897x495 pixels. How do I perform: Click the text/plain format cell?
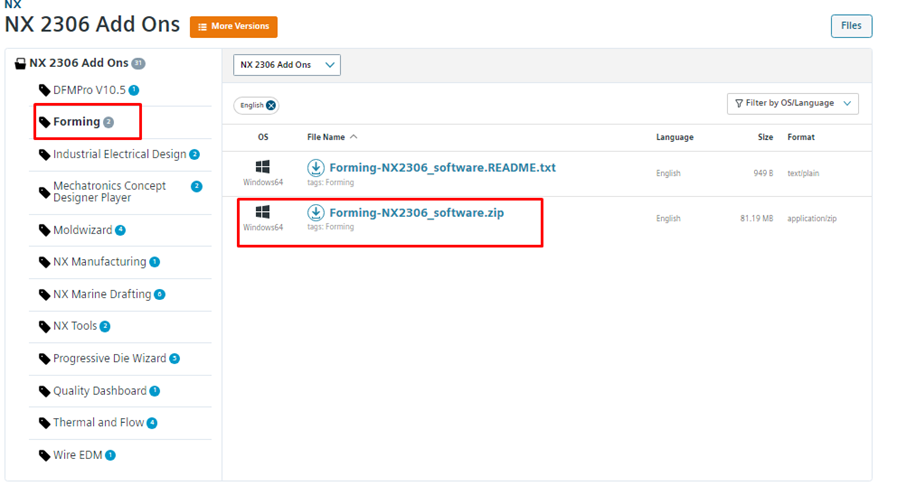click(803, 173)
